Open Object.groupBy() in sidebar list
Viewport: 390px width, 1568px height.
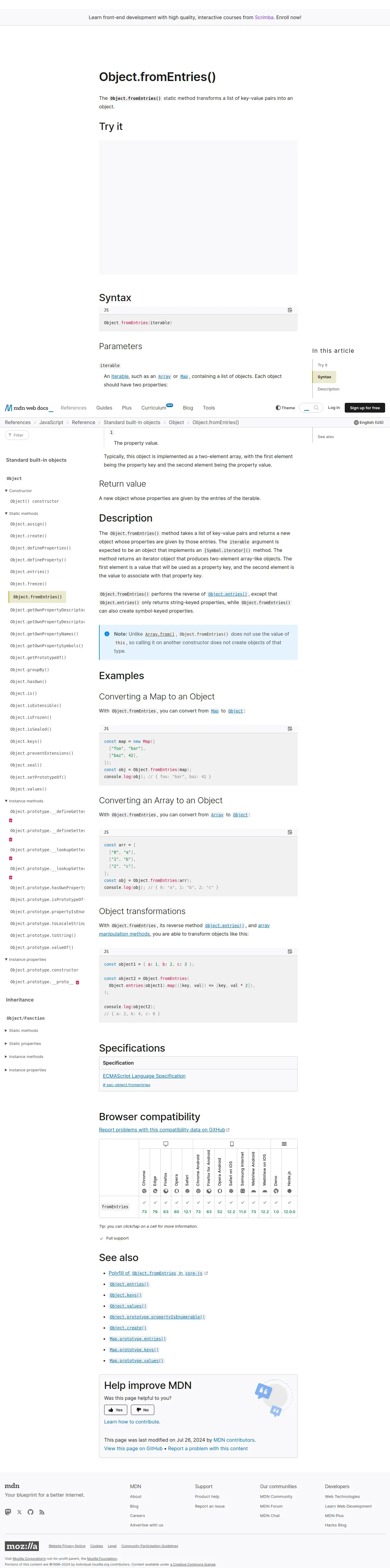(x=29, y=670)
